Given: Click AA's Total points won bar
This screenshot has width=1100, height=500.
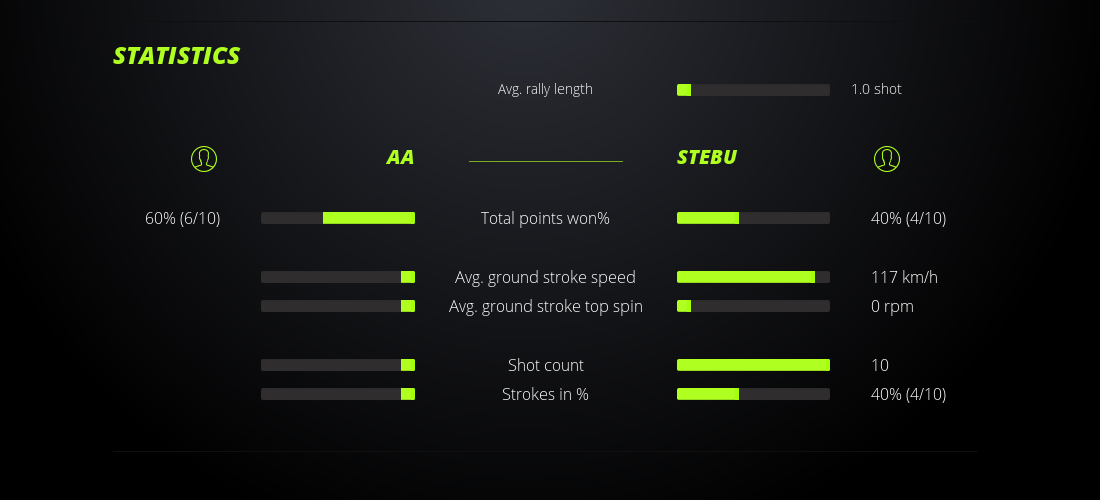Looking at the screenshot, I should click(x=338, y=218).
